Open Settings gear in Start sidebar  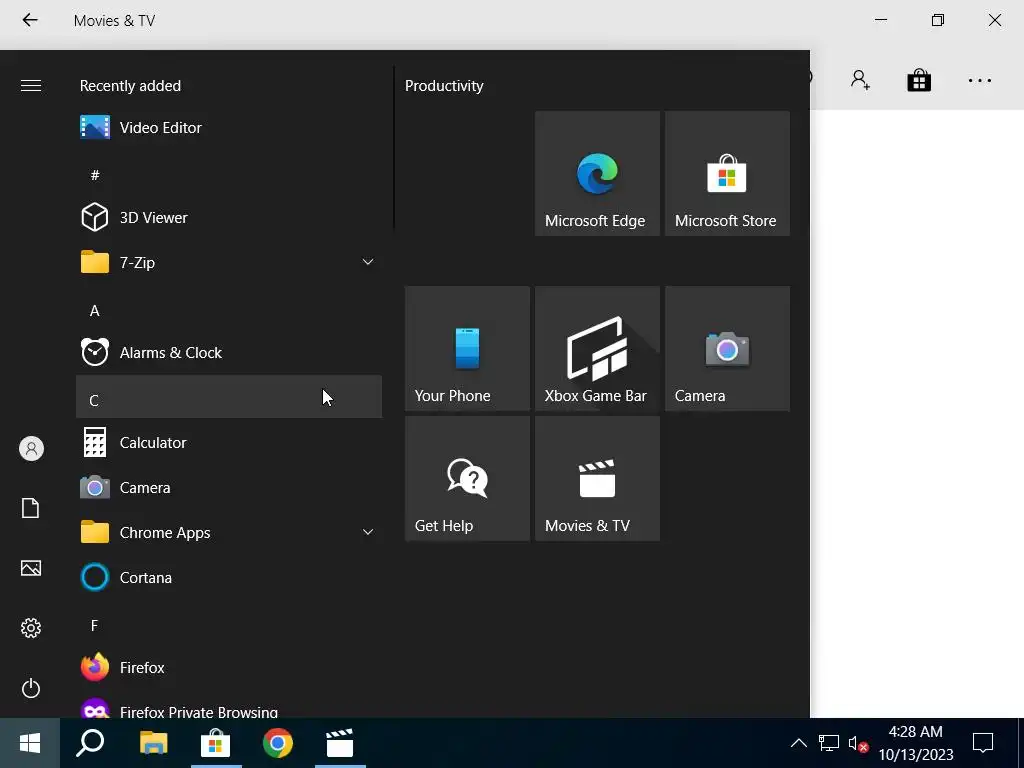pyautogui.click(x=31, y=628)
